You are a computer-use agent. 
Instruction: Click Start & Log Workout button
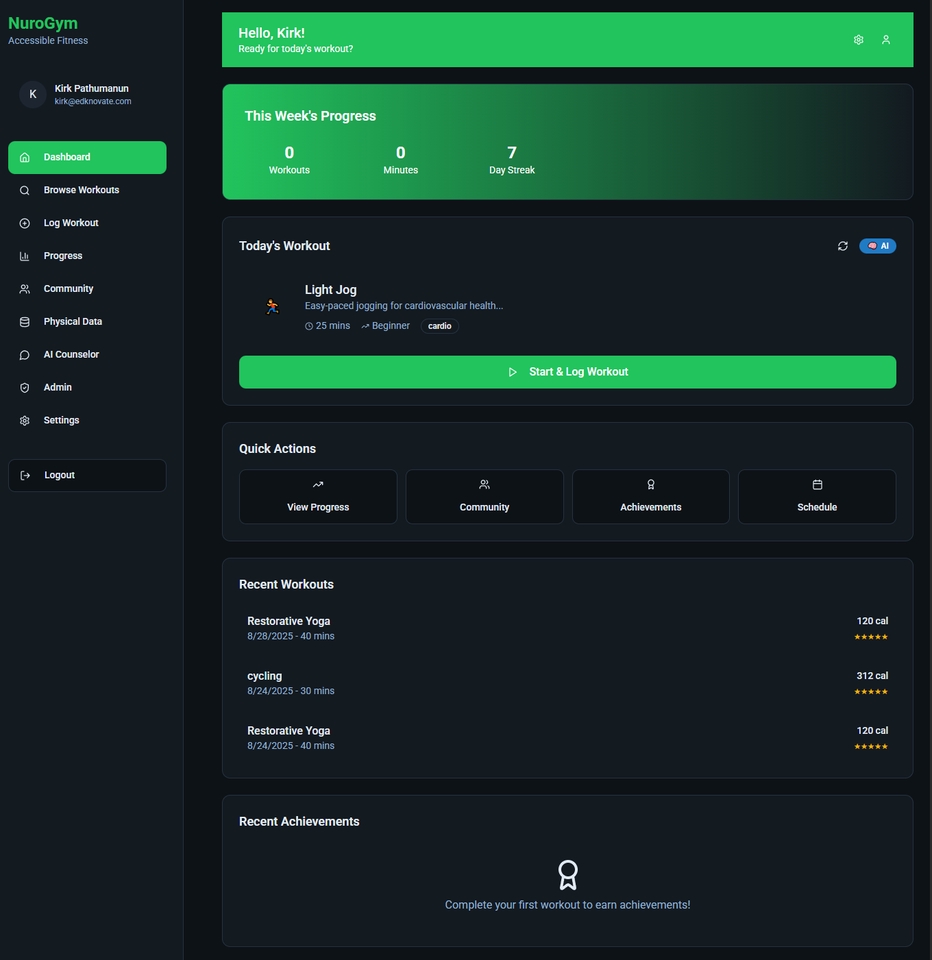568,372
